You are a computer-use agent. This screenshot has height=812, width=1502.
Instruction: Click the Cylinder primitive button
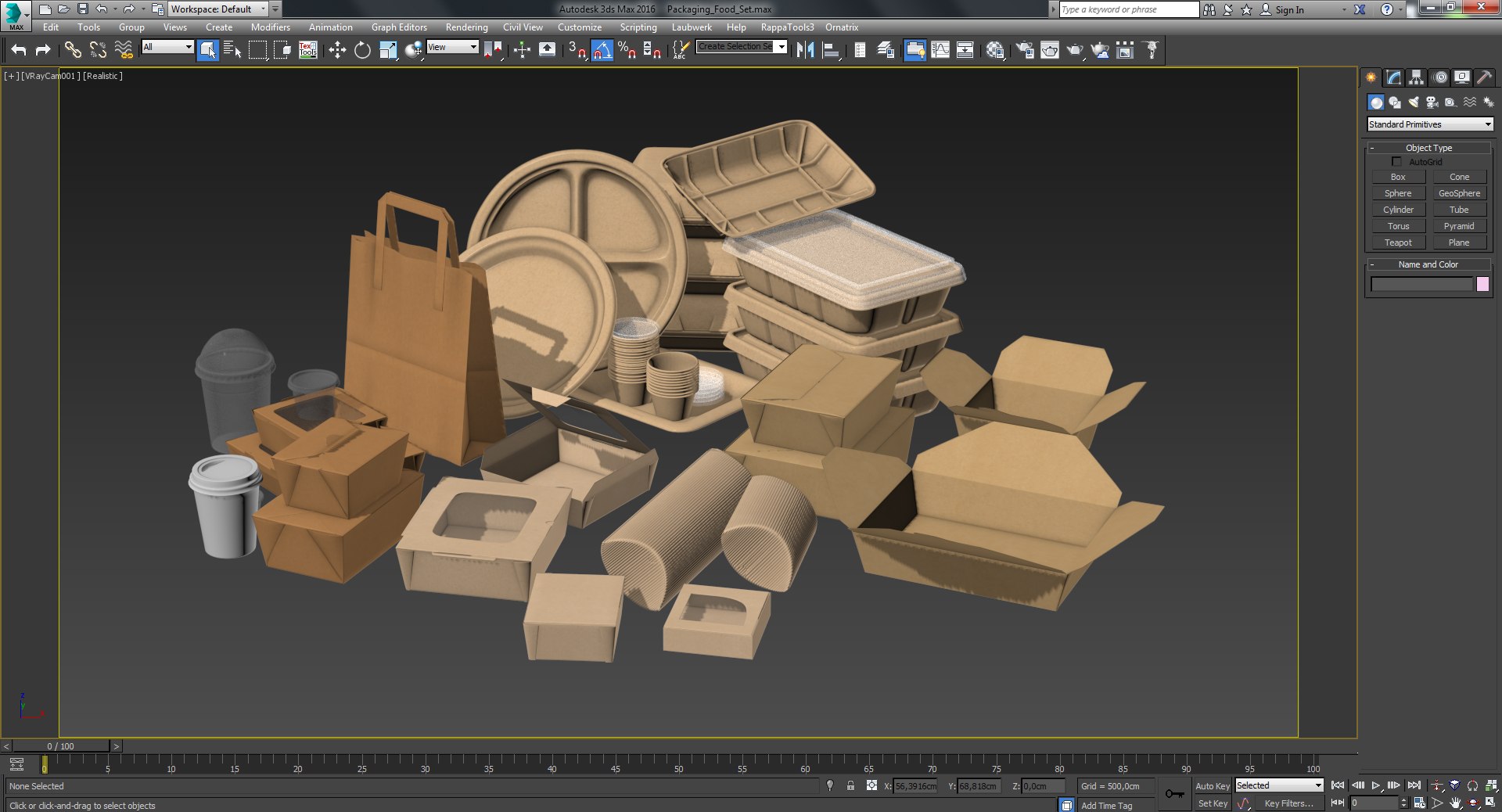[x=1398, y=210]
